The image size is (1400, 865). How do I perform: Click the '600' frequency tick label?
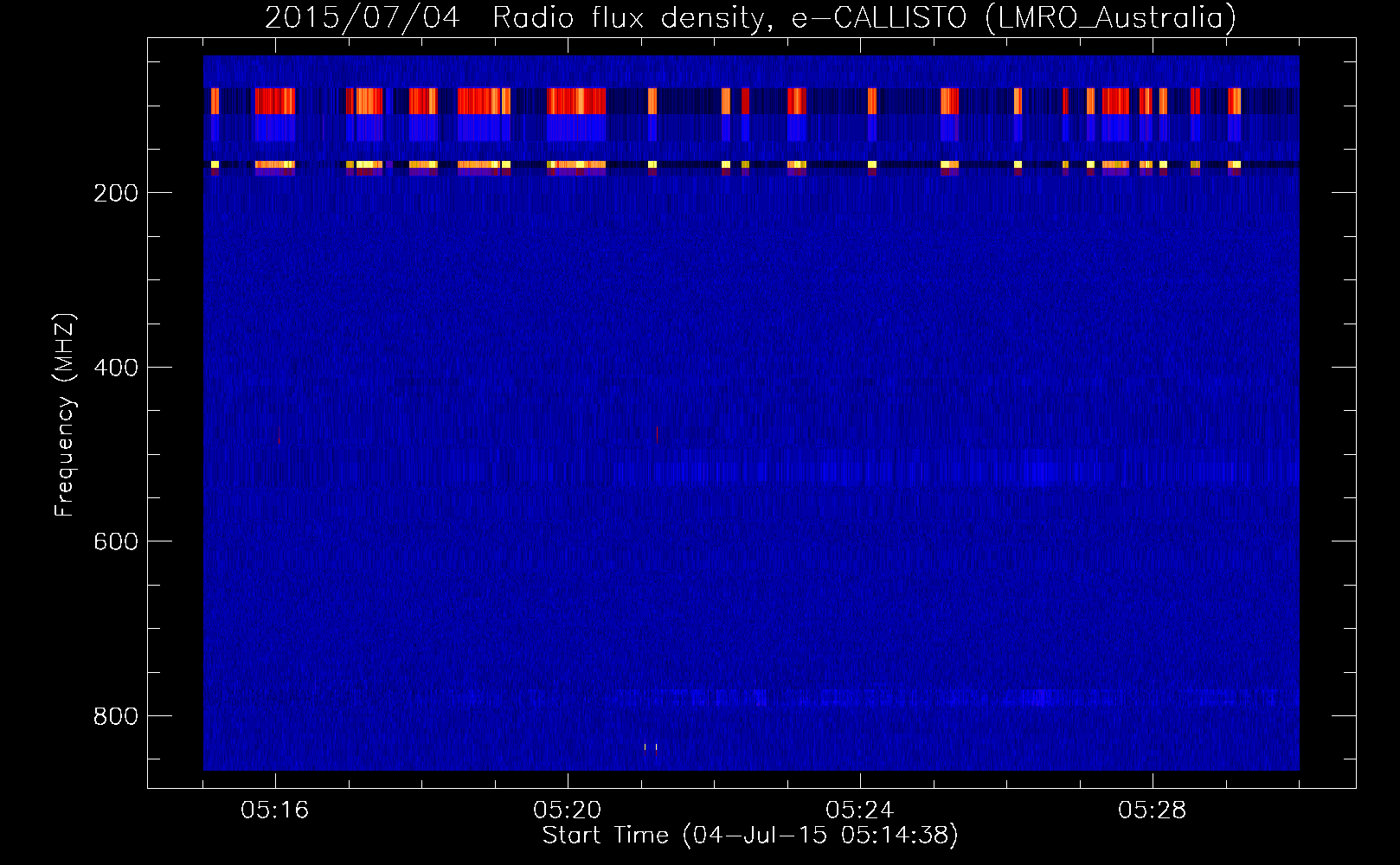[115, 541]
